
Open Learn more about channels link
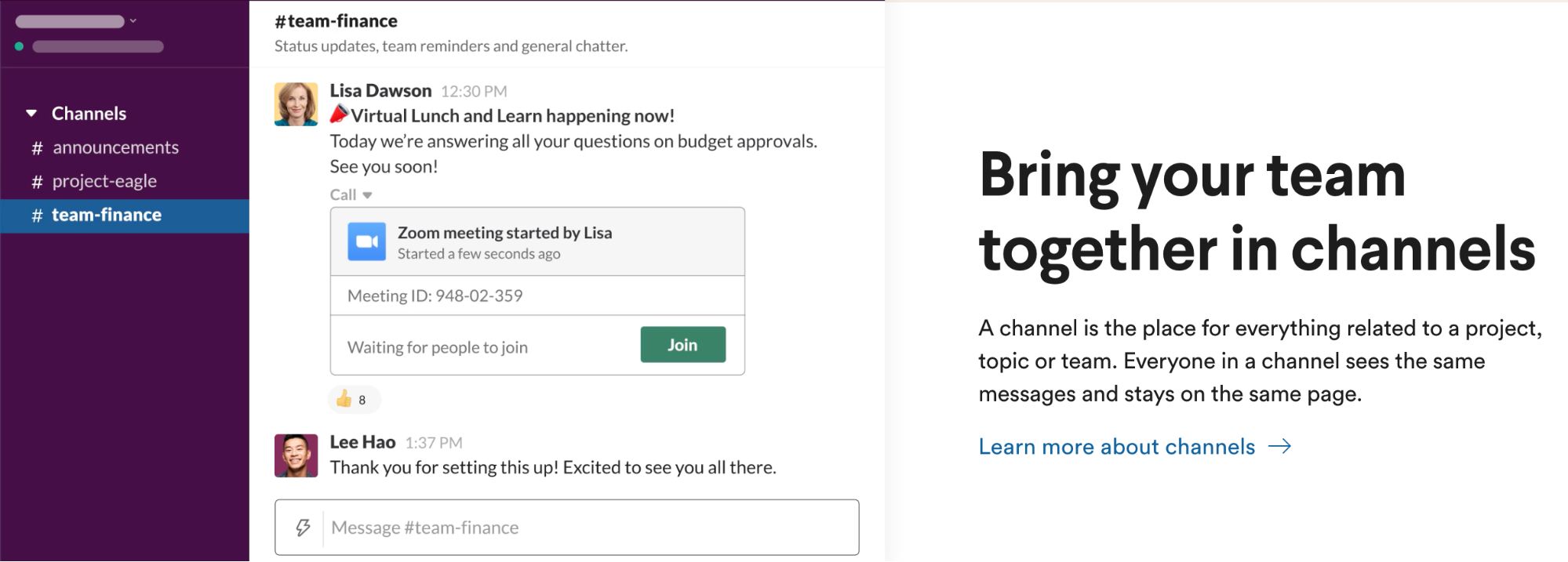1116,447
